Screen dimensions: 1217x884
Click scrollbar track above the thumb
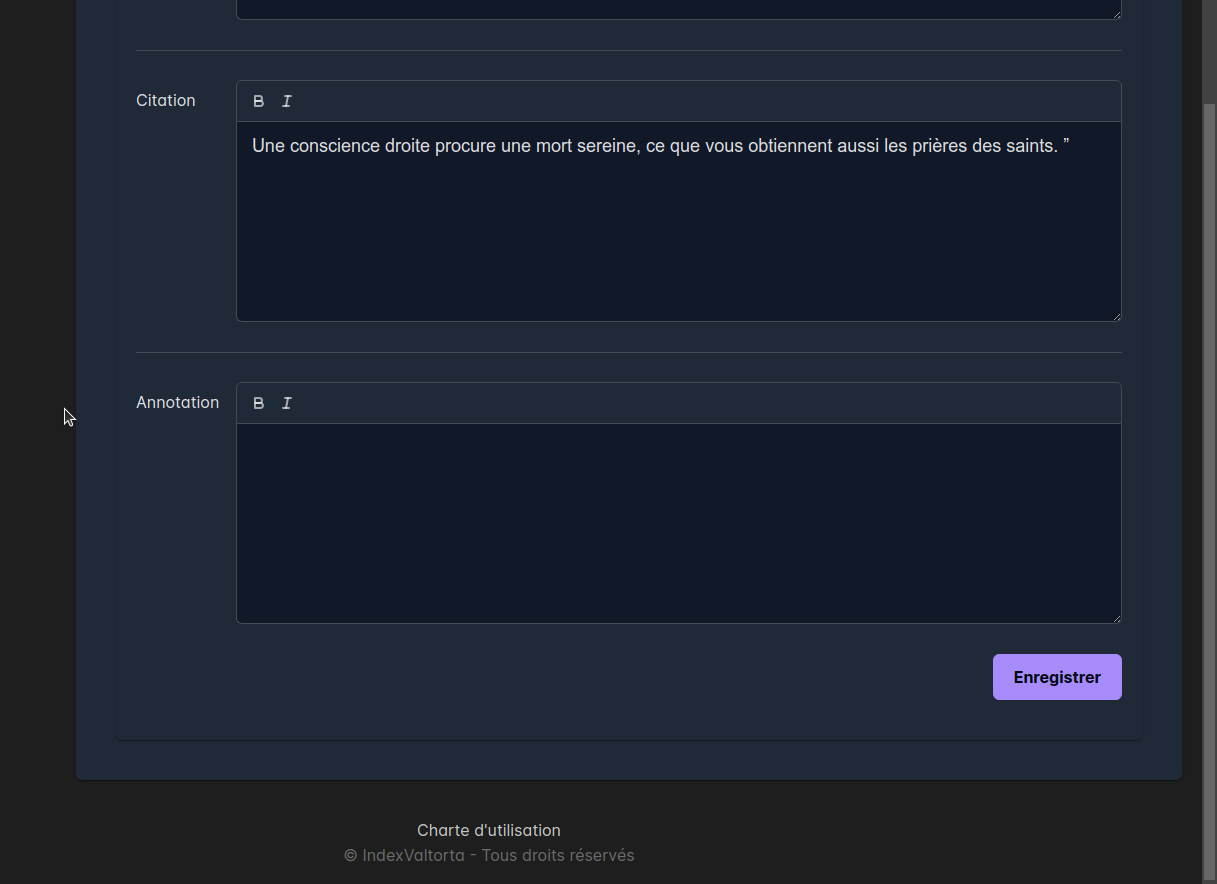click(x=1208, y=50)
